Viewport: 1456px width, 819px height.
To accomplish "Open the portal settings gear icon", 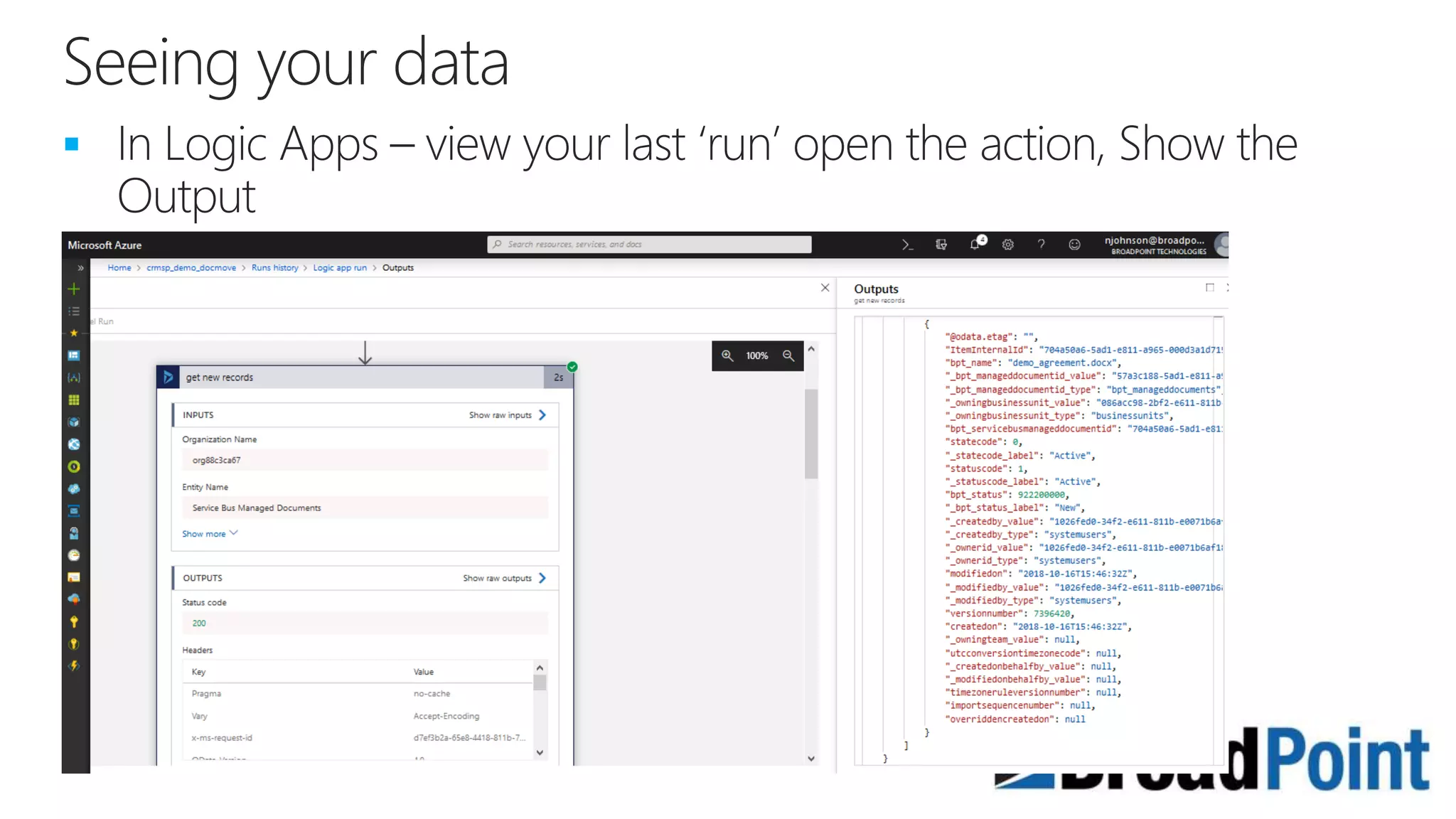I will point(1008,245).
